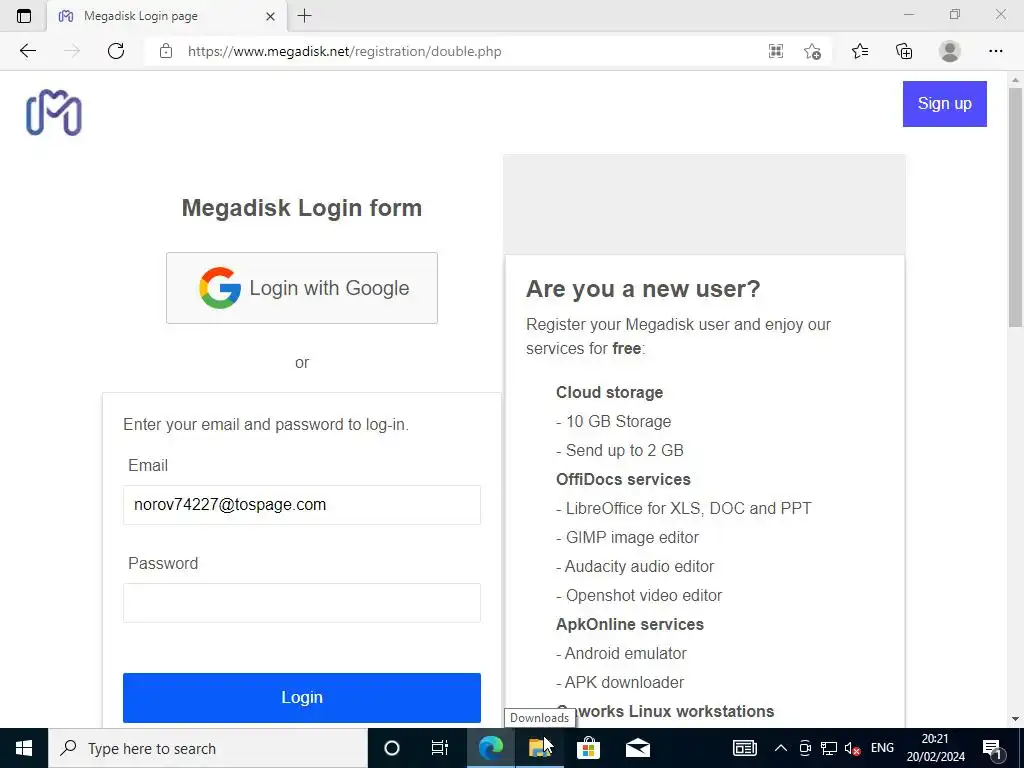The image size is (1024, 768).
Task: Focus the Email input field
Action: pos(302,505)
